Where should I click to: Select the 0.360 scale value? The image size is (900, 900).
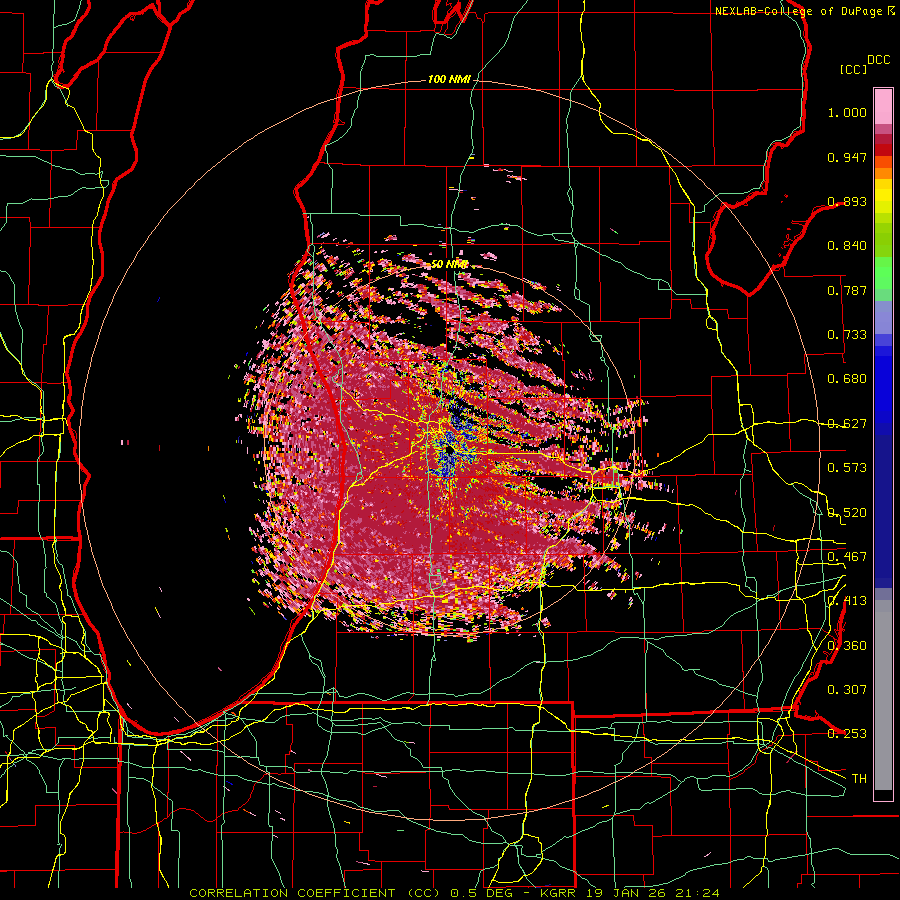tap(847, 645)
